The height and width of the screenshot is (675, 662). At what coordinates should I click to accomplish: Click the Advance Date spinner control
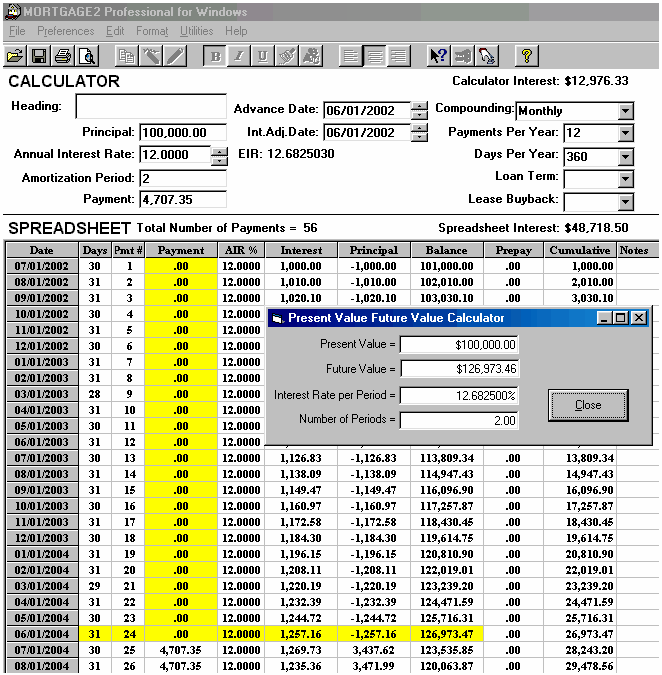coord(419,110)
